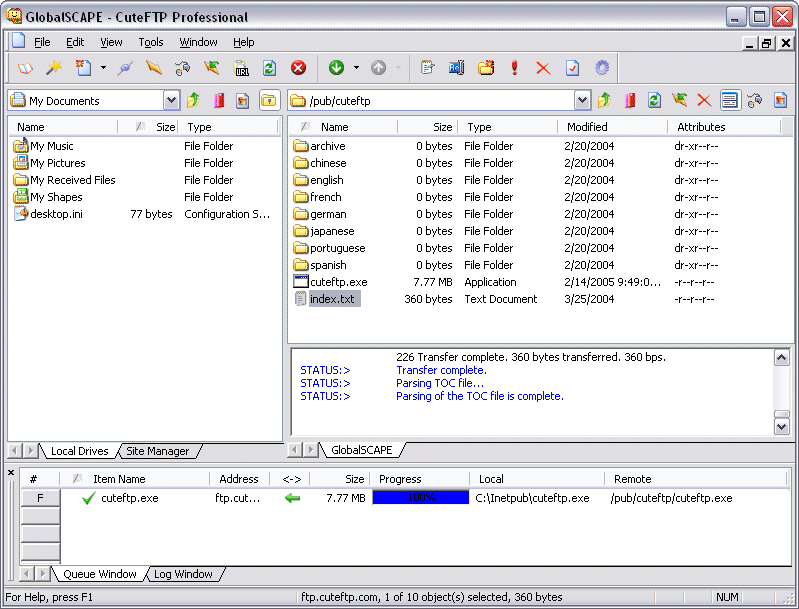
Task: Click the green Download arrow icon
Action: [x=336, y=68]
